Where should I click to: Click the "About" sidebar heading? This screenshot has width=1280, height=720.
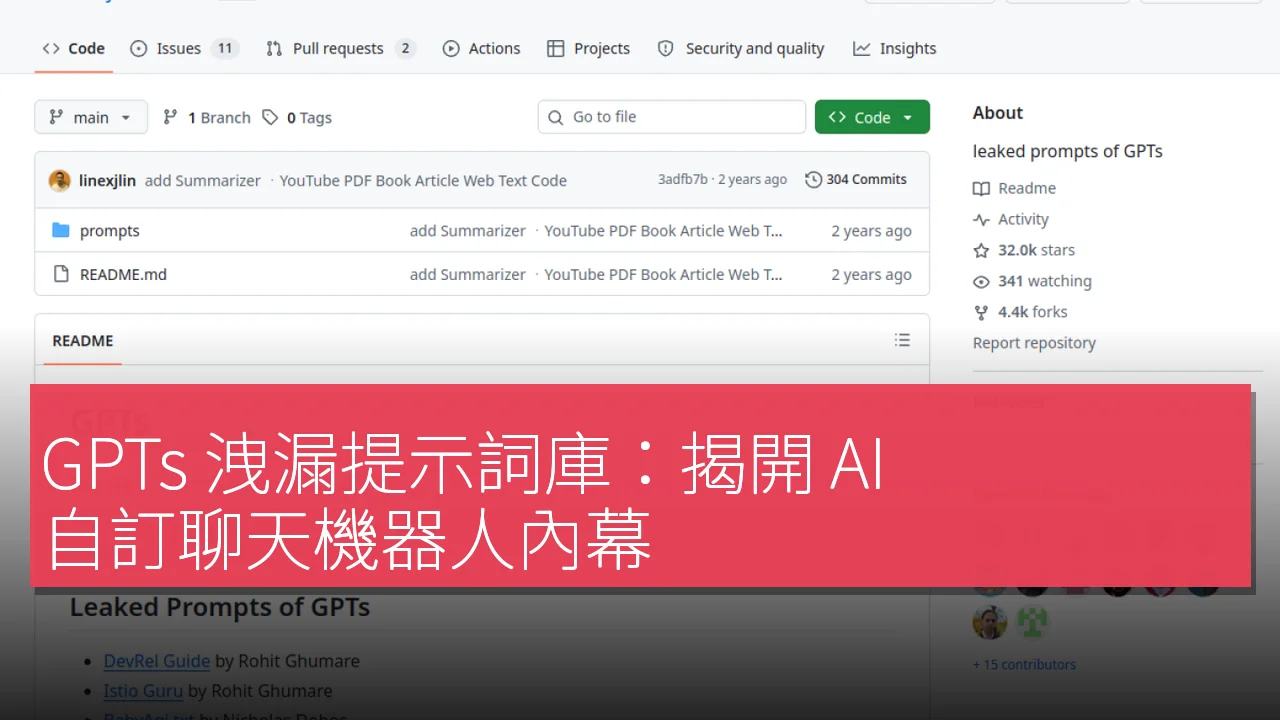click(x=998, y=113)
